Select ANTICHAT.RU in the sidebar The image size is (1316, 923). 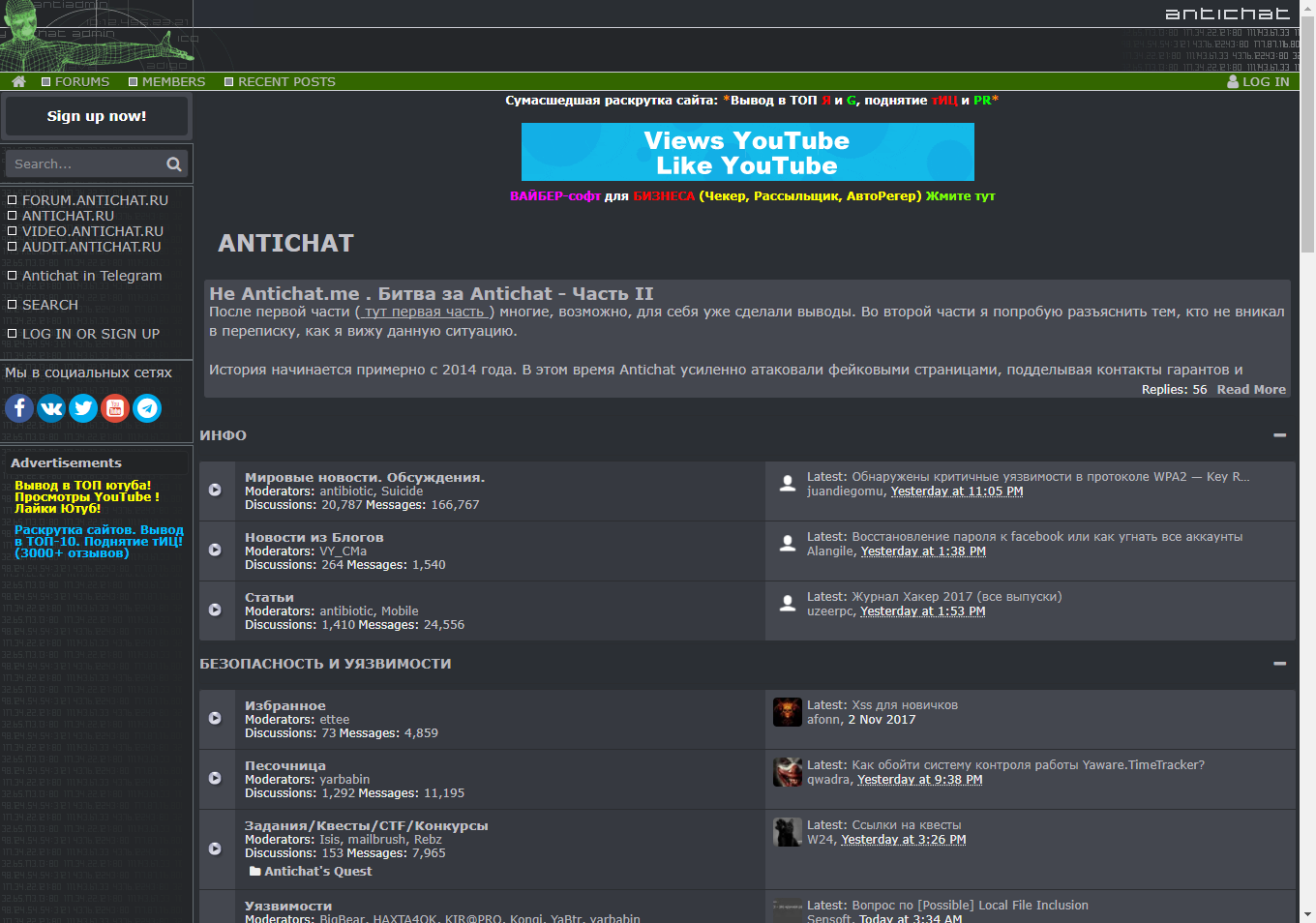tap(68, 216)
